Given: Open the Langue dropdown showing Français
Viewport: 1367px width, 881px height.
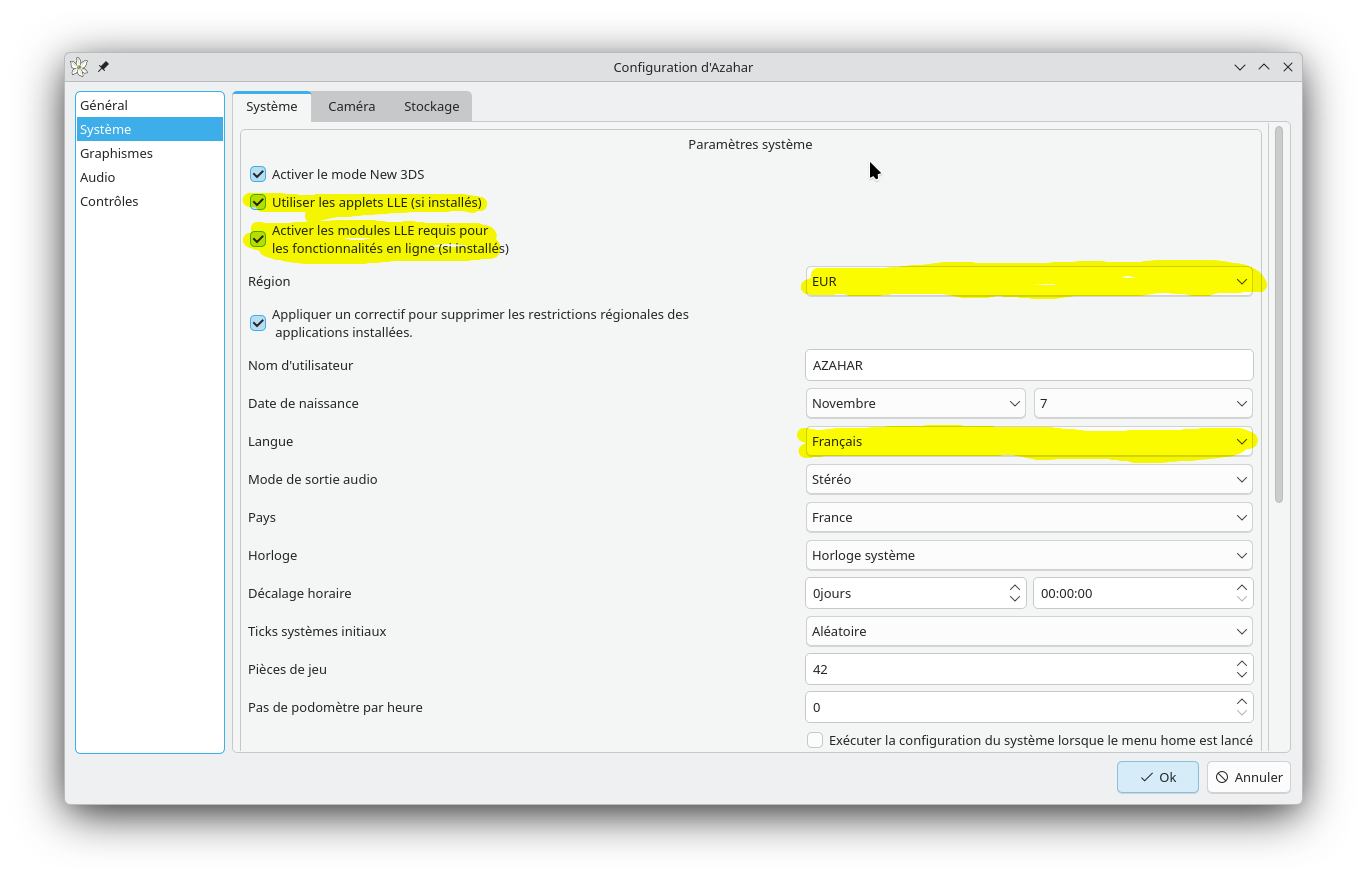Looking at the screenshot, I should [1029, 441].
